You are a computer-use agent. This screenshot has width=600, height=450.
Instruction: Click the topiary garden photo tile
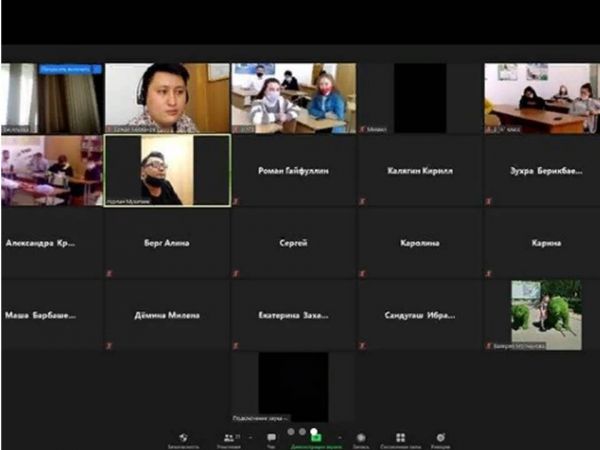(x=546, y=314)
